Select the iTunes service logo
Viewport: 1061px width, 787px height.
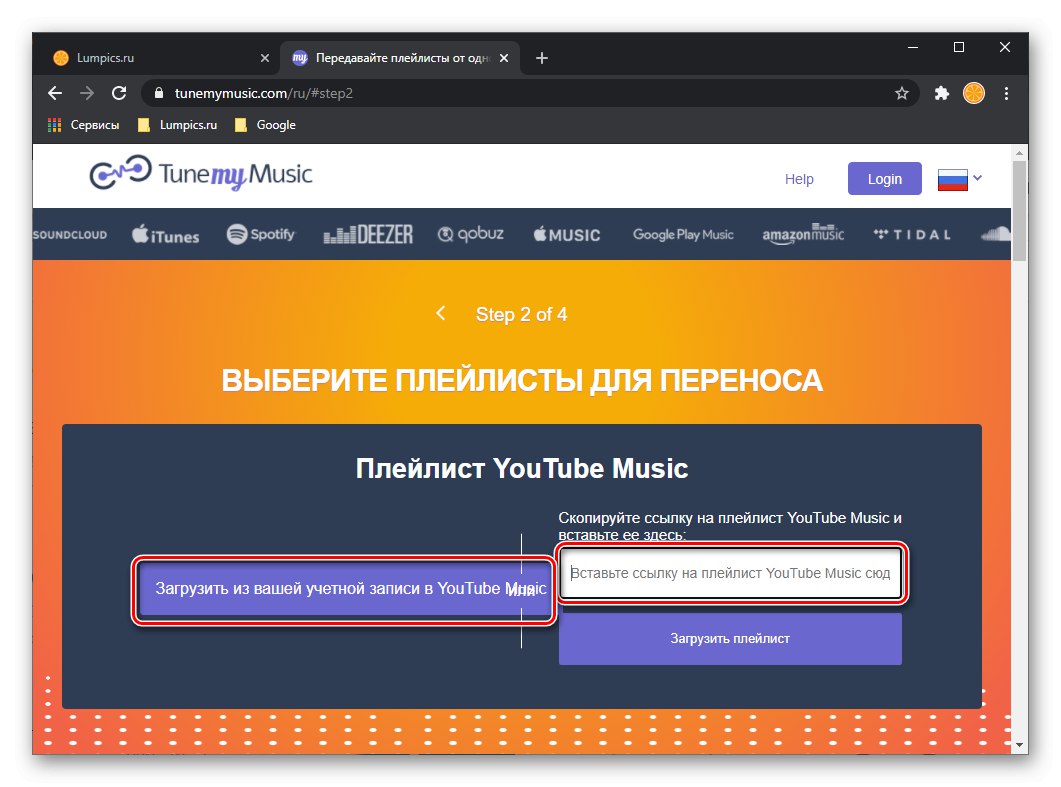pos(166,235)
